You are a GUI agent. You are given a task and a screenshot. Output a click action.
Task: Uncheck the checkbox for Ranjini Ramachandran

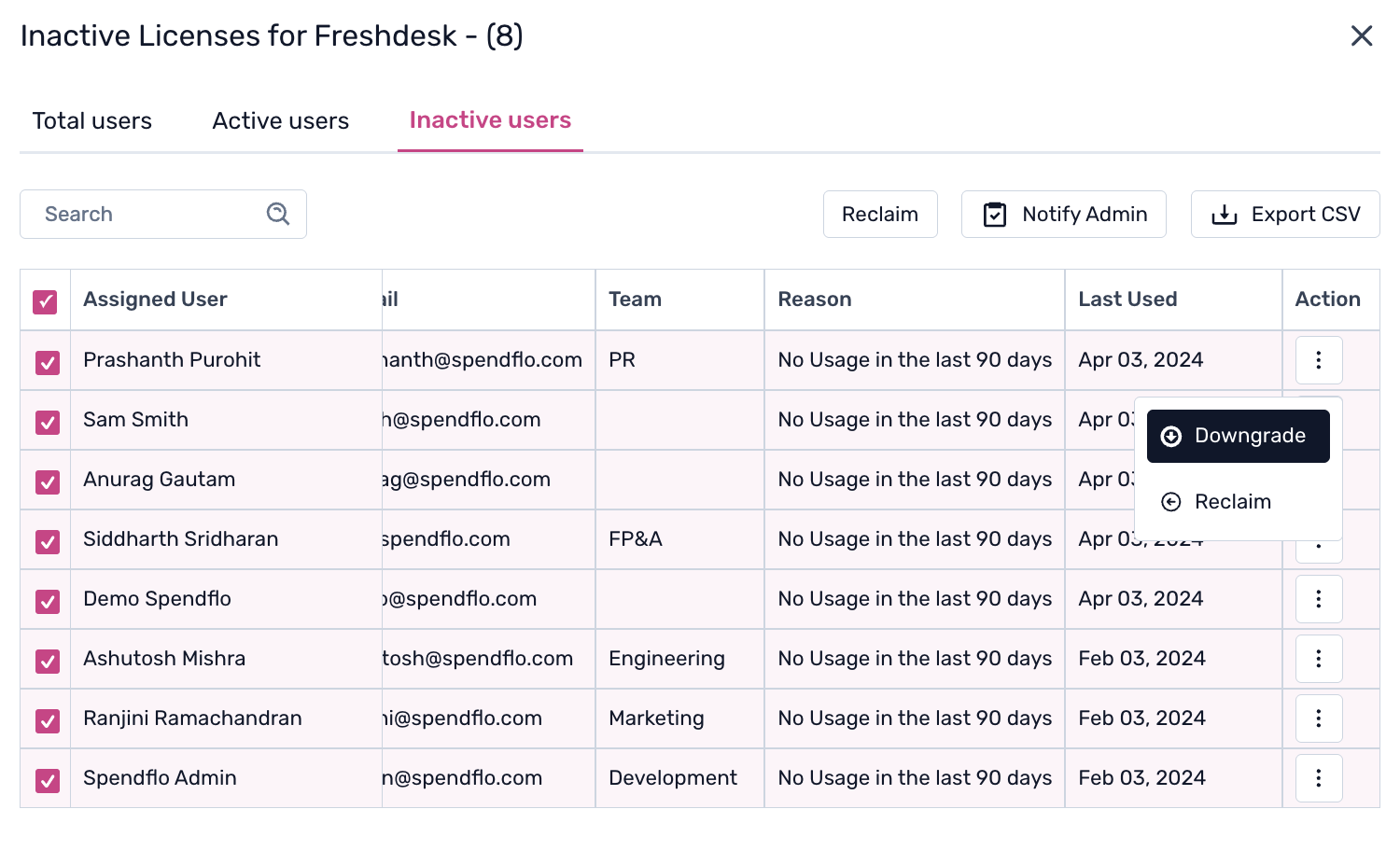[x=47, y=720]
